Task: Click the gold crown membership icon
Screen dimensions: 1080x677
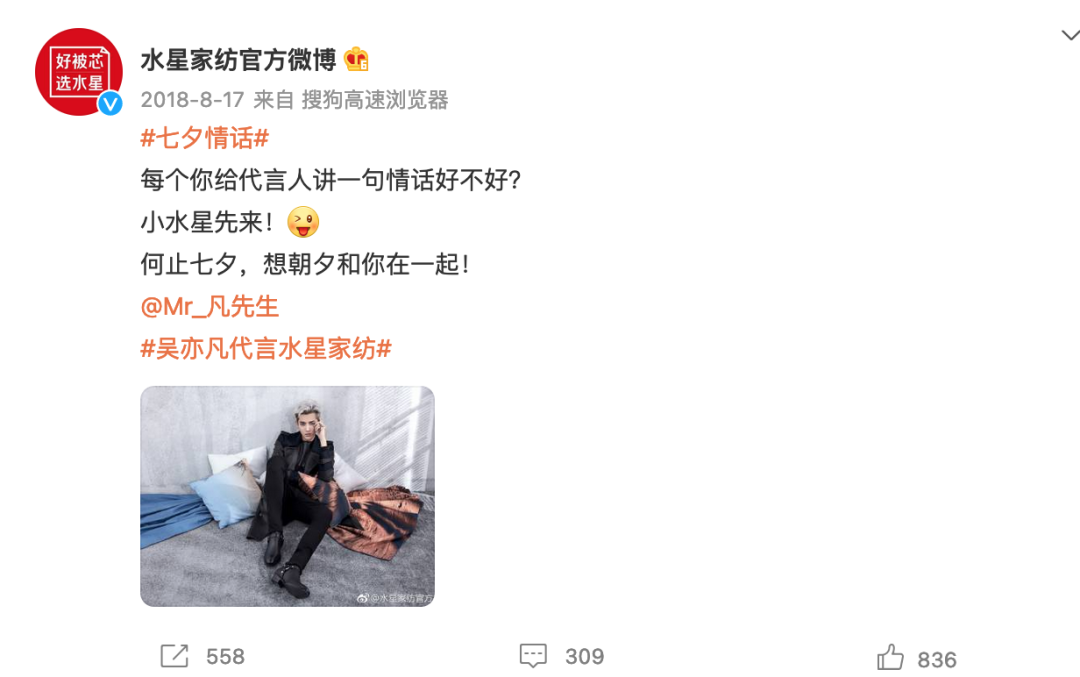Action: click(x=357, y=60)
